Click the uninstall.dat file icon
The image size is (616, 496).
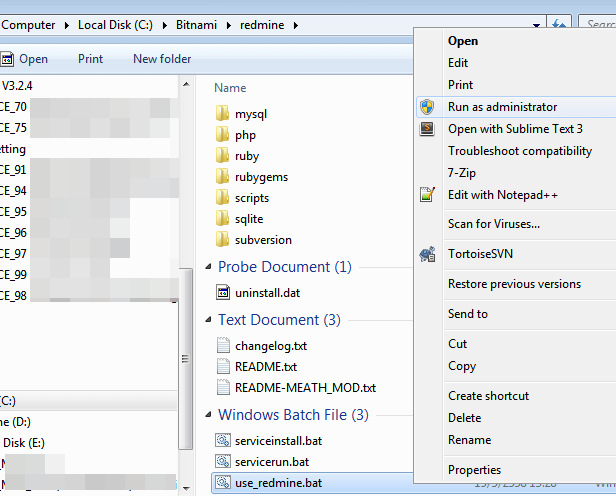(224, 292)
